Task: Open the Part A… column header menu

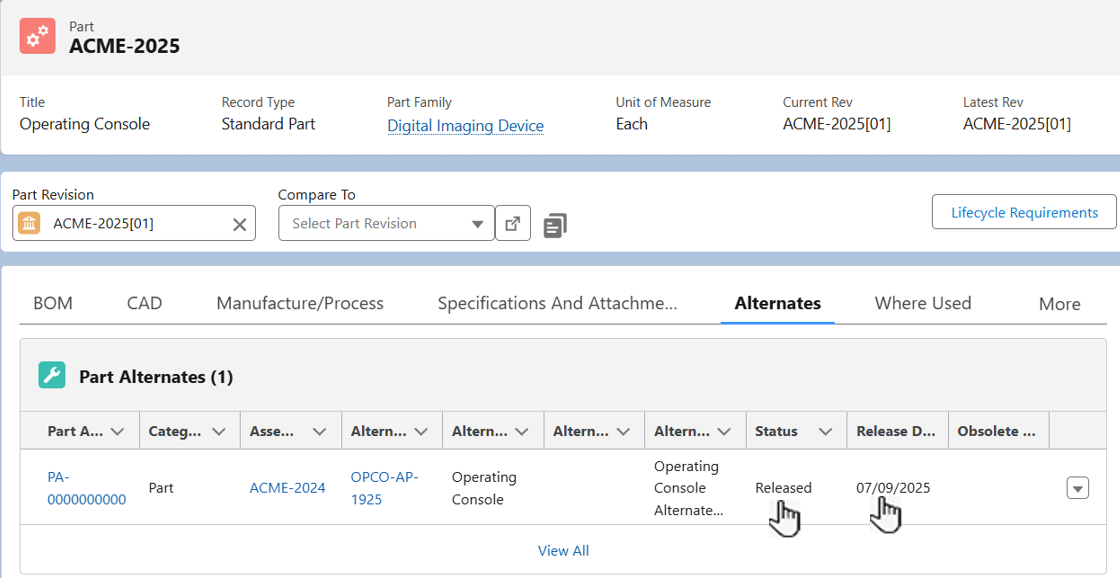Action: (x=117, y=432)
